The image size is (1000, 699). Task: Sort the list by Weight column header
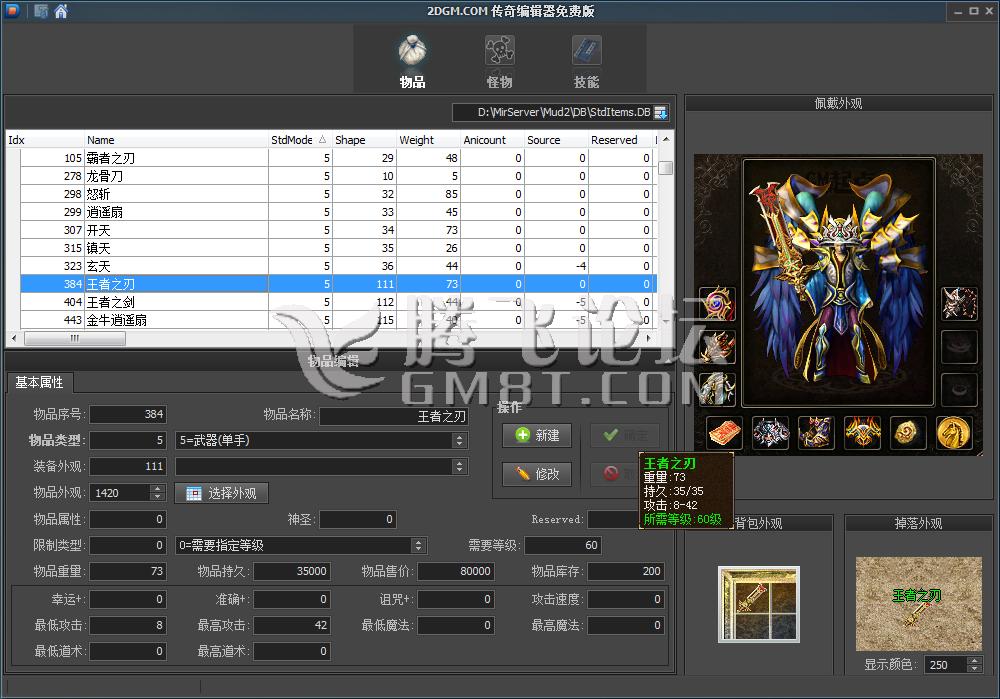tap(429, 140)
